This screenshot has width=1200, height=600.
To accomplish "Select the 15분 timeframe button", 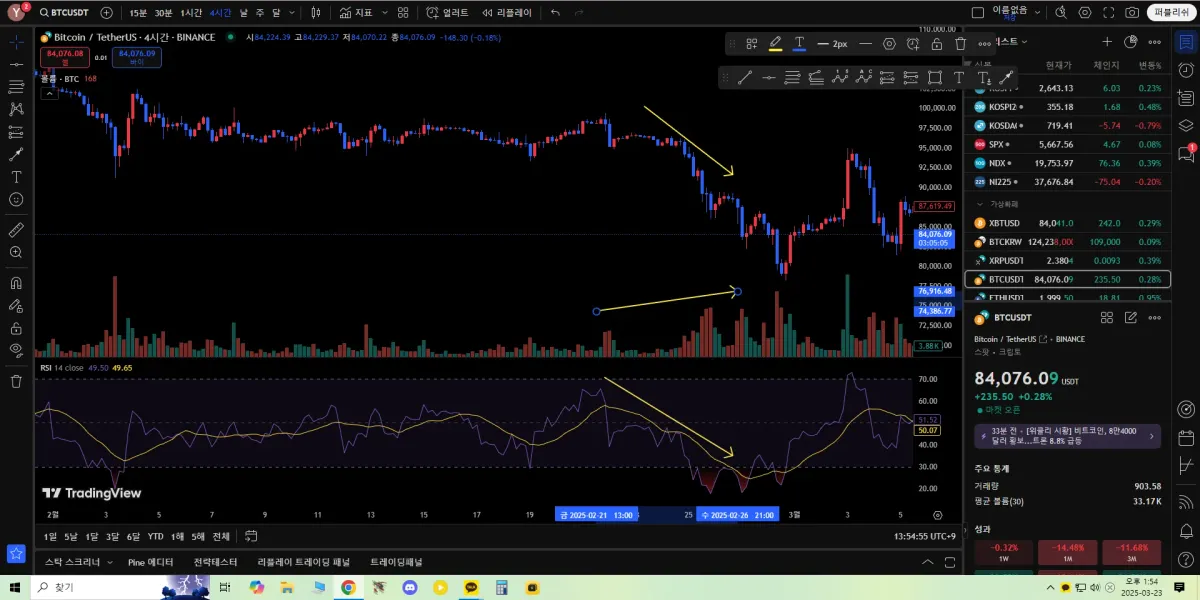I will pyautogui.click(x=137, y=13).
